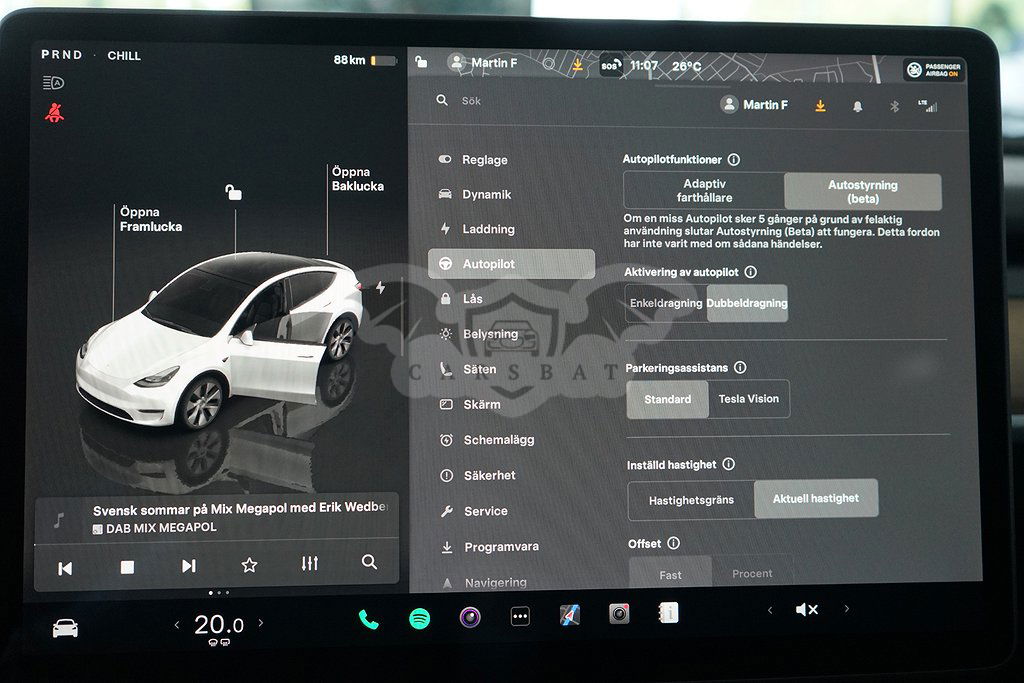Screen dimensions: 1024x683
Task: Tap the notification bell icon
Action: pos(857,106)
